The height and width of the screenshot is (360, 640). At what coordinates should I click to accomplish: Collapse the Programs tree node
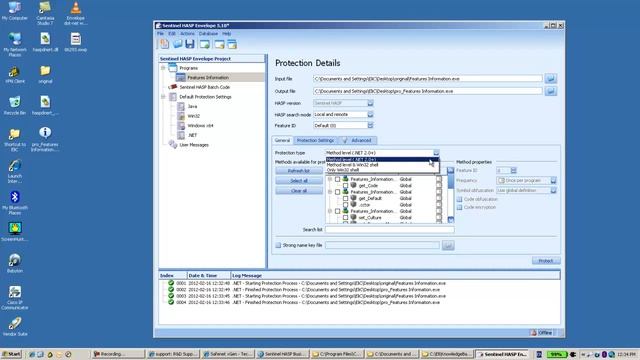[x=163, y=68]
